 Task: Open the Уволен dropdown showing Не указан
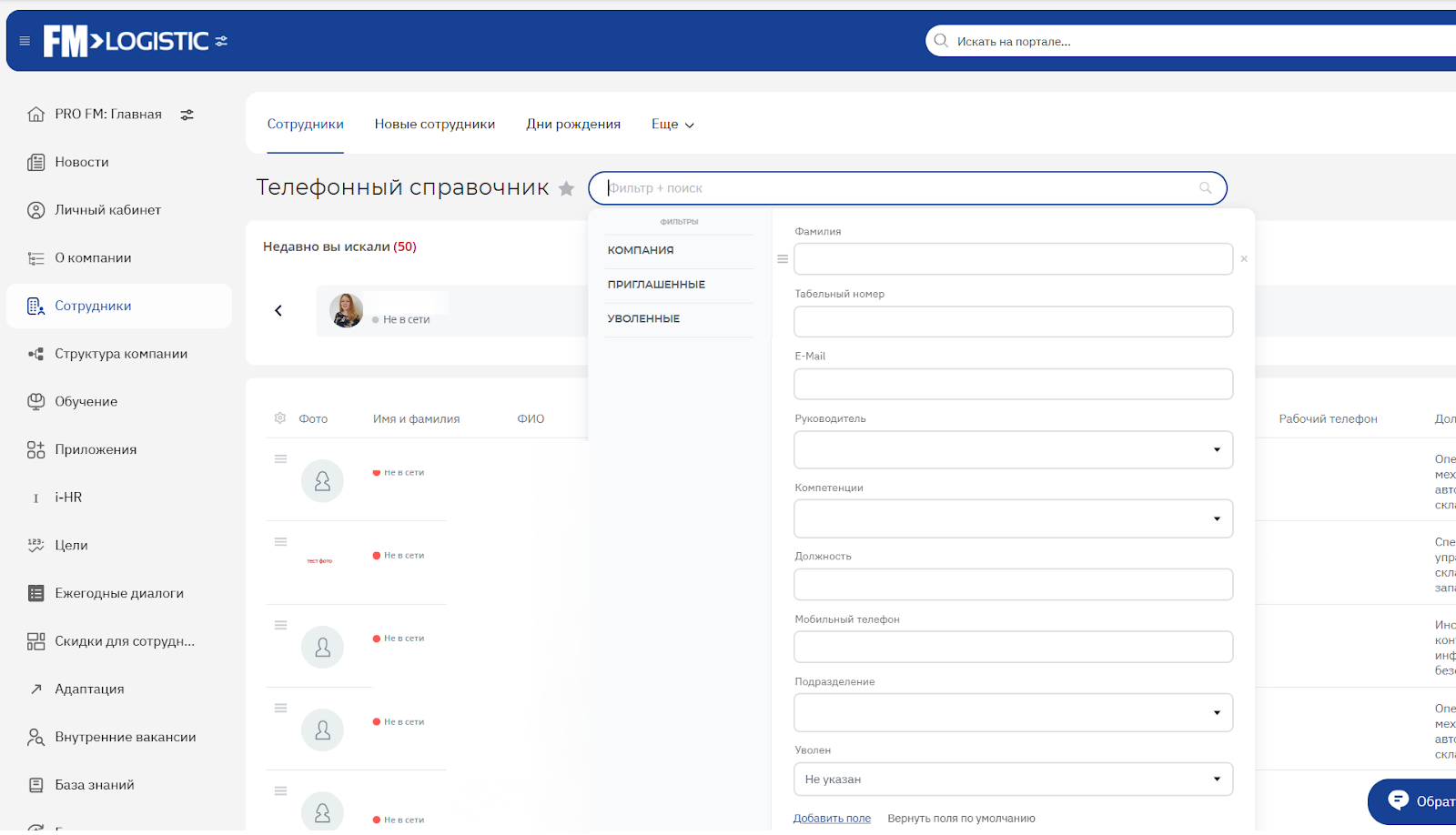(1013, 780)
